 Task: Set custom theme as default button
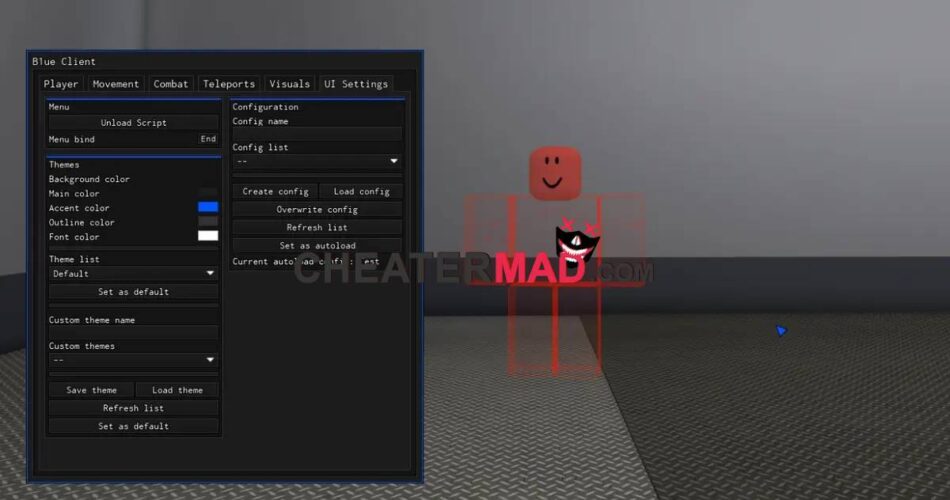coord(133,426)
